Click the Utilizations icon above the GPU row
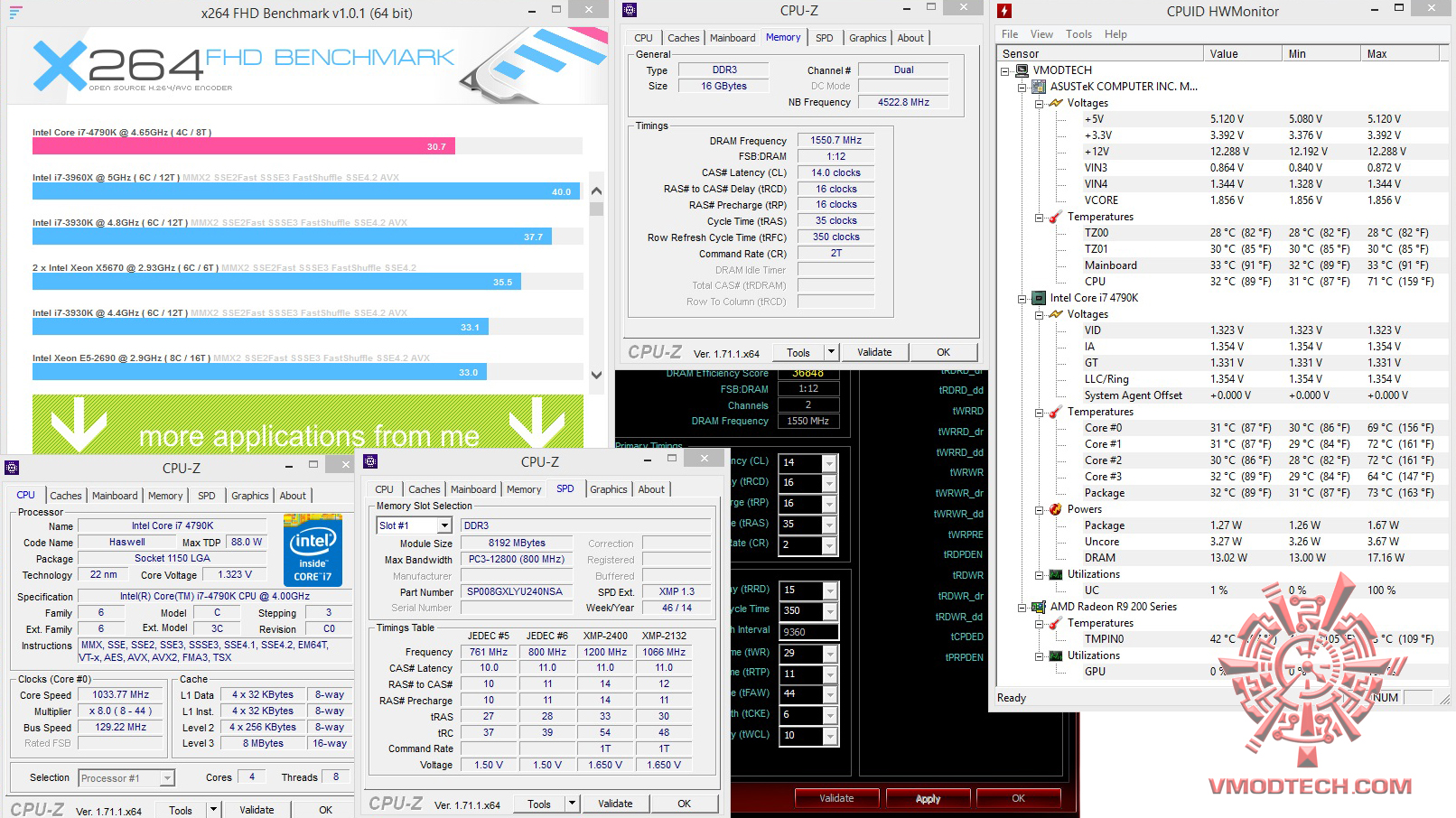The height and width of the screenshot is (818, 1456). point(1056,655)
